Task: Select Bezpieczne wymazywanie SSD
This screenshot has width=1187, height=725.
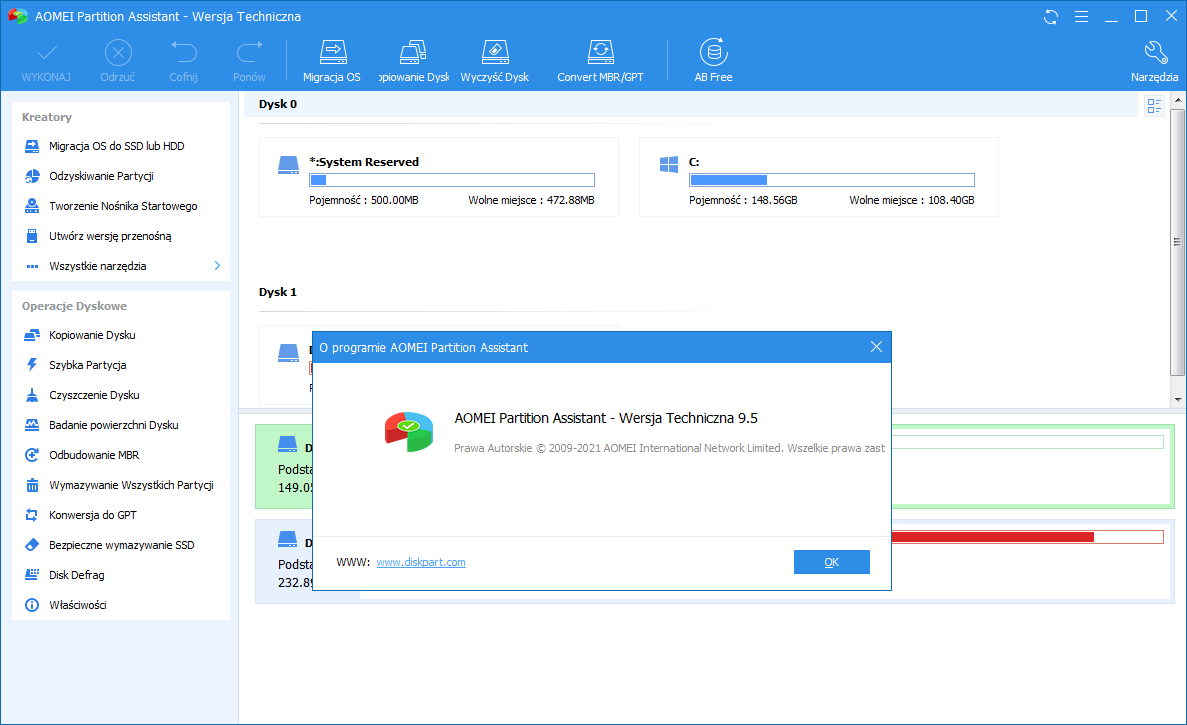Action: (x=121, y=545)
